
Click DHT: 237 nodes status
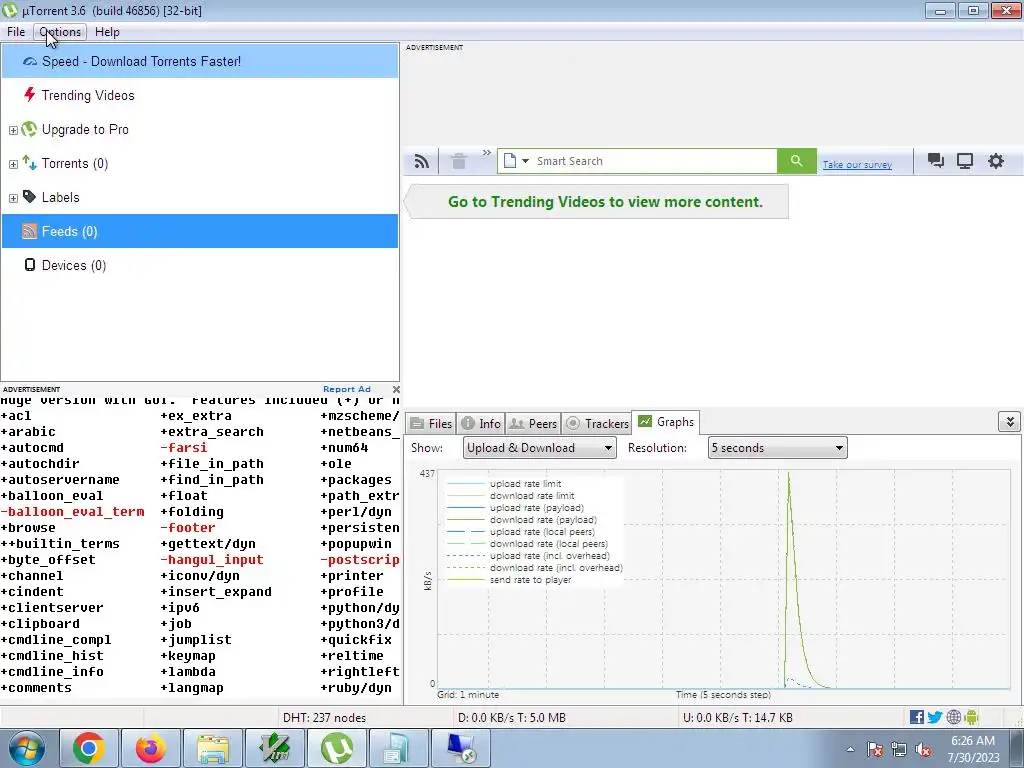[x=325, y=718]
